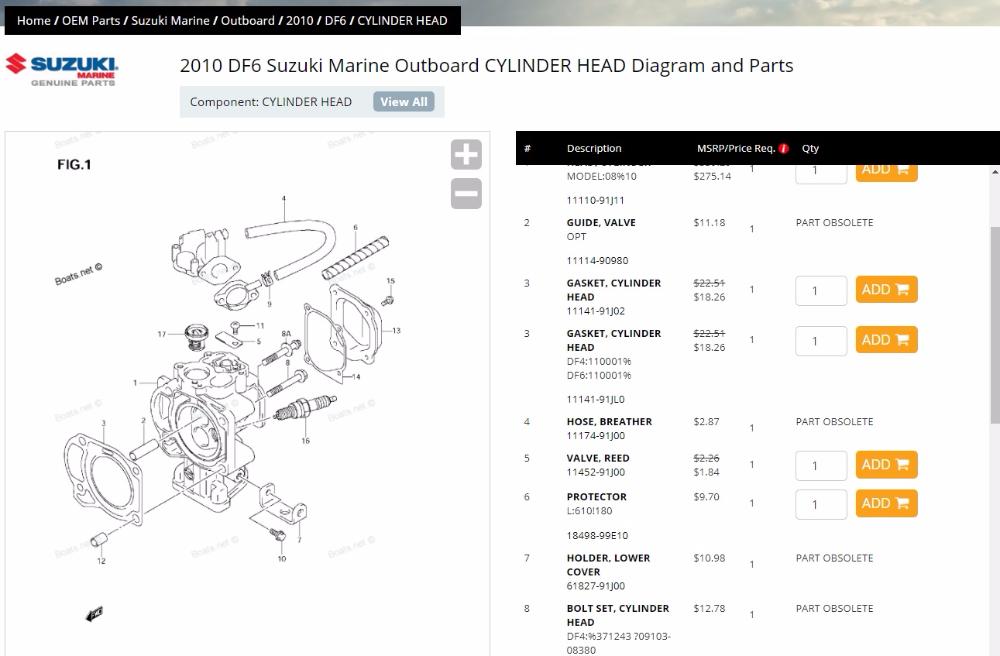Navigate to Suzuki Marine breadcrumb
This screenshot has width=1000, height=656.
click(x=170, y=20)
